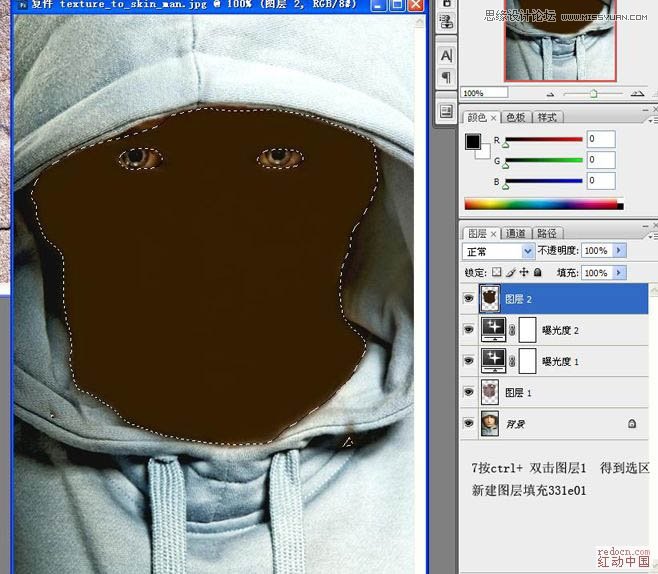Click the 不透明度 100% opacity field
The height and width of the screenshot is (574, 658).
[x=597, y=250]
